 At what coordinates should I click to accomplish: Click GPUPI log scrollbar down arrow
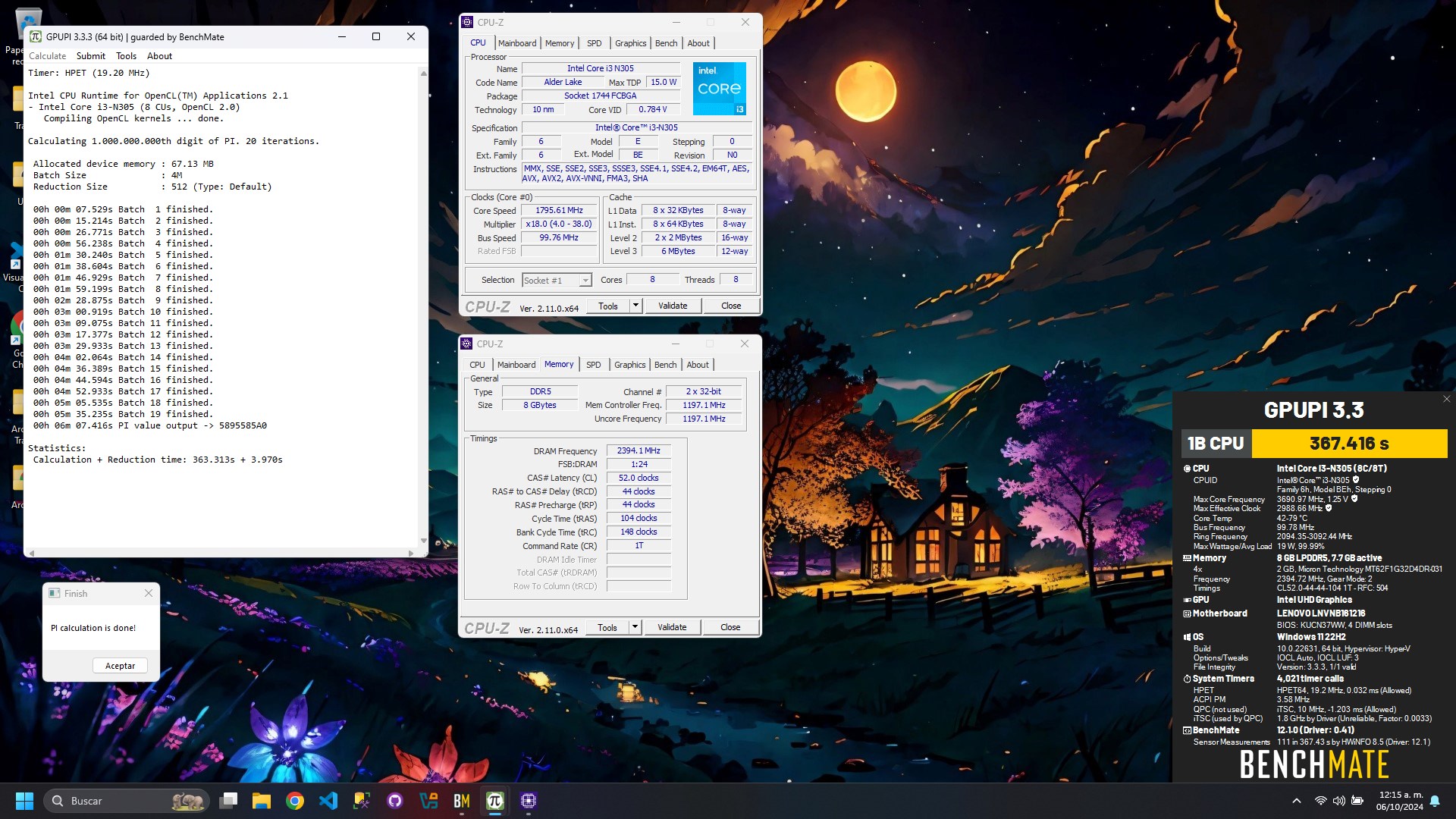[423, 541]
